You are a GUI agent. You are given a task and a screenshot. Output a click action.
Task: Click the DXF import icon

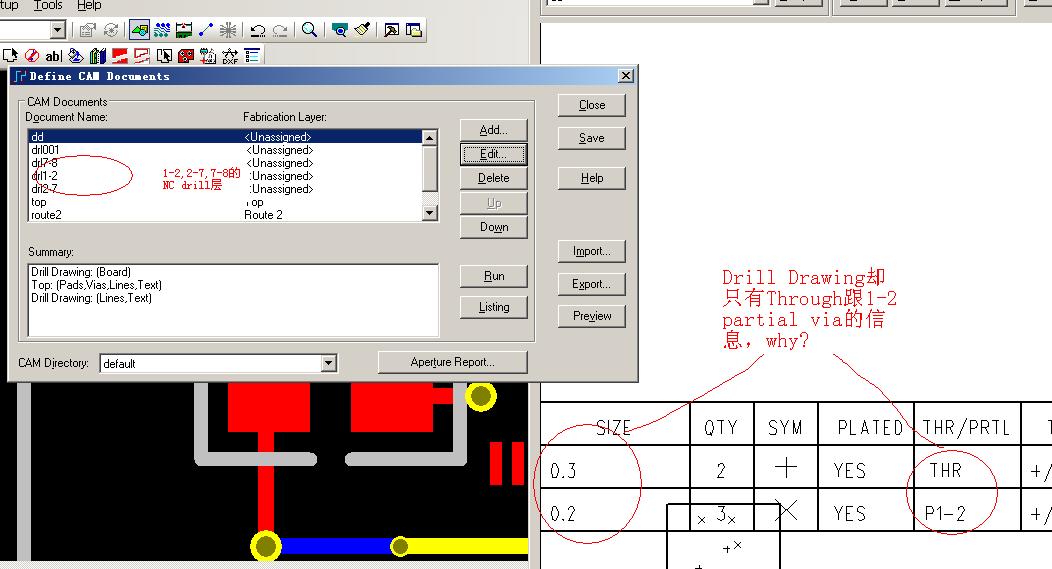tap(230, 56)
